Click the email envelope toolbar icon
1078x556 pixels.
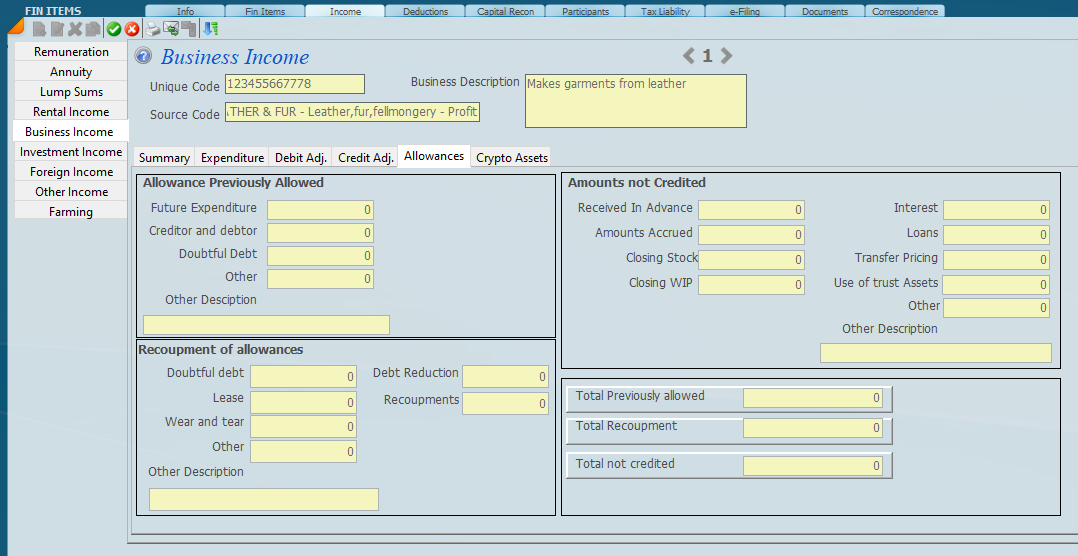point(170,30)
